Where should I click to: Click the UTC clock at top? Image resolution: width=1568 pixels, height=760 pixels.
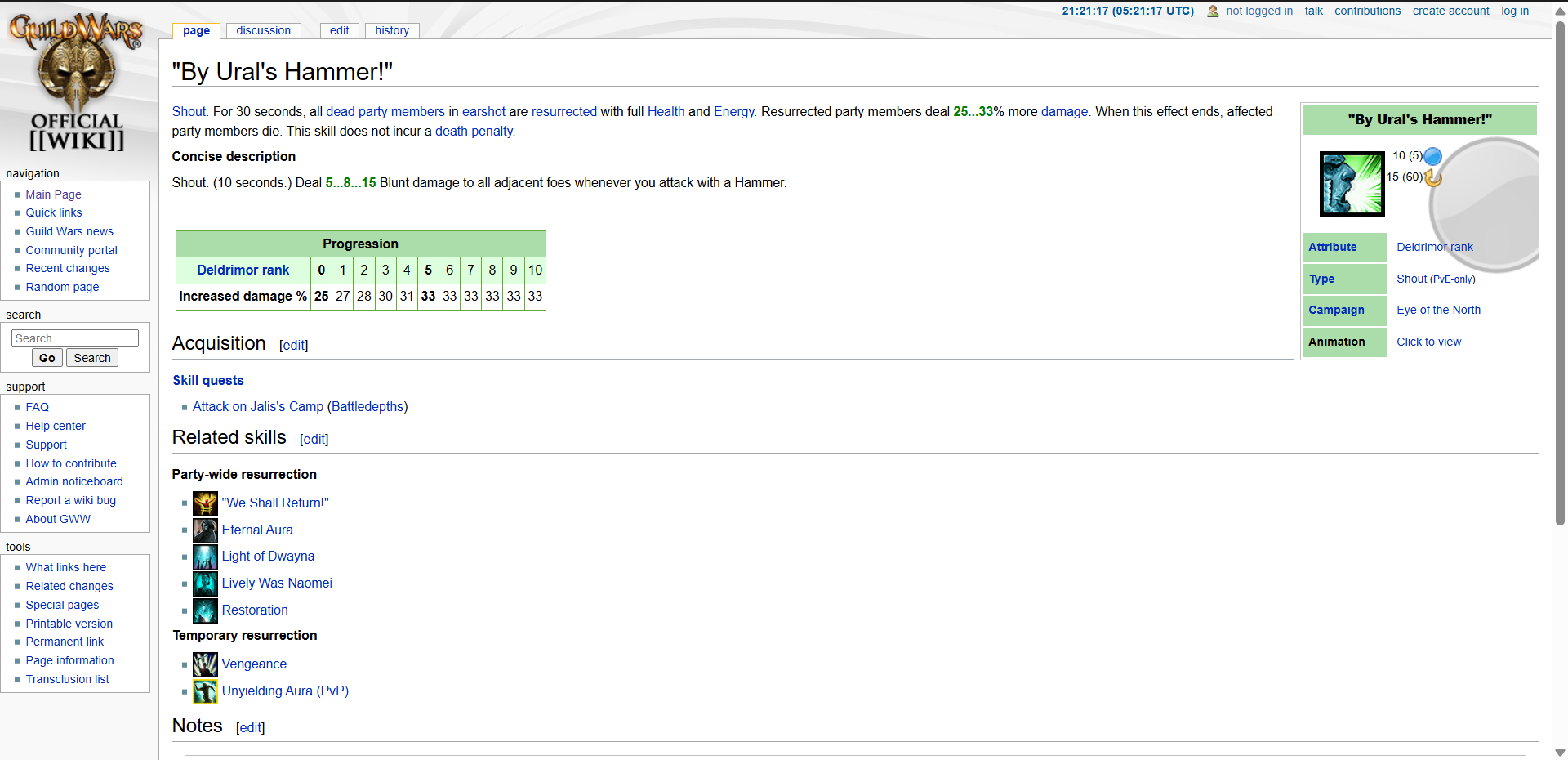click(1128, 11)
